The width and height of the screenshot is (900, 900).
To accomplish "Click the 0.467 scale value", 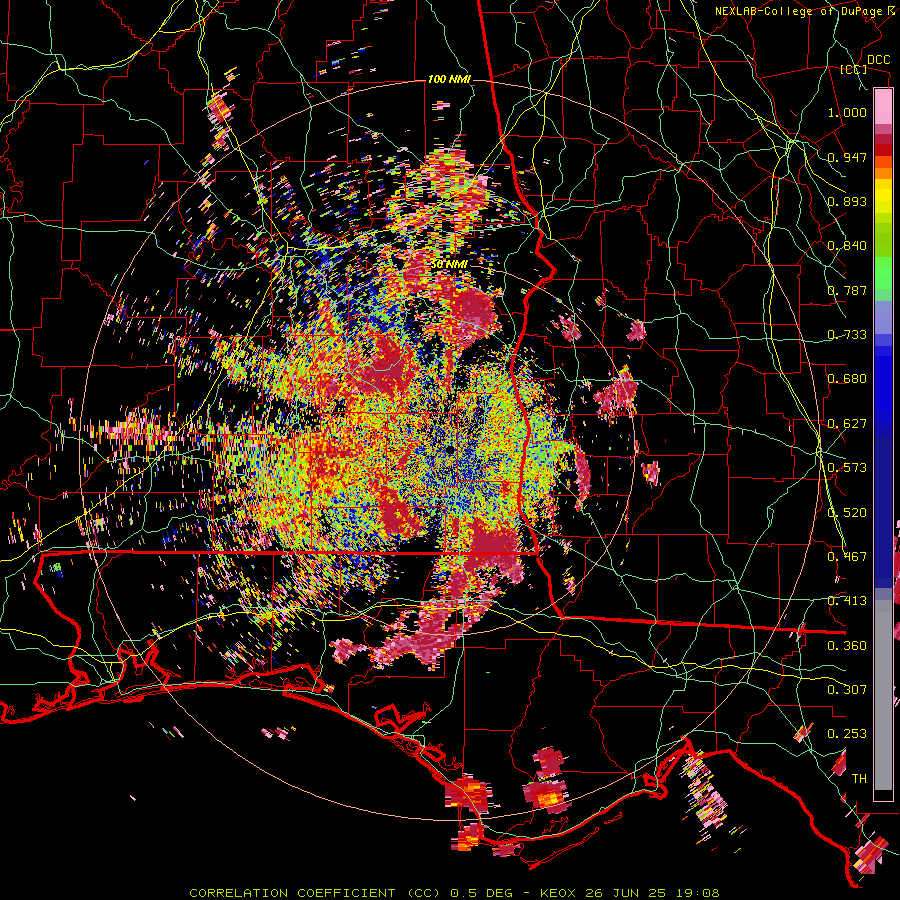I will click(x=847, y=556).
